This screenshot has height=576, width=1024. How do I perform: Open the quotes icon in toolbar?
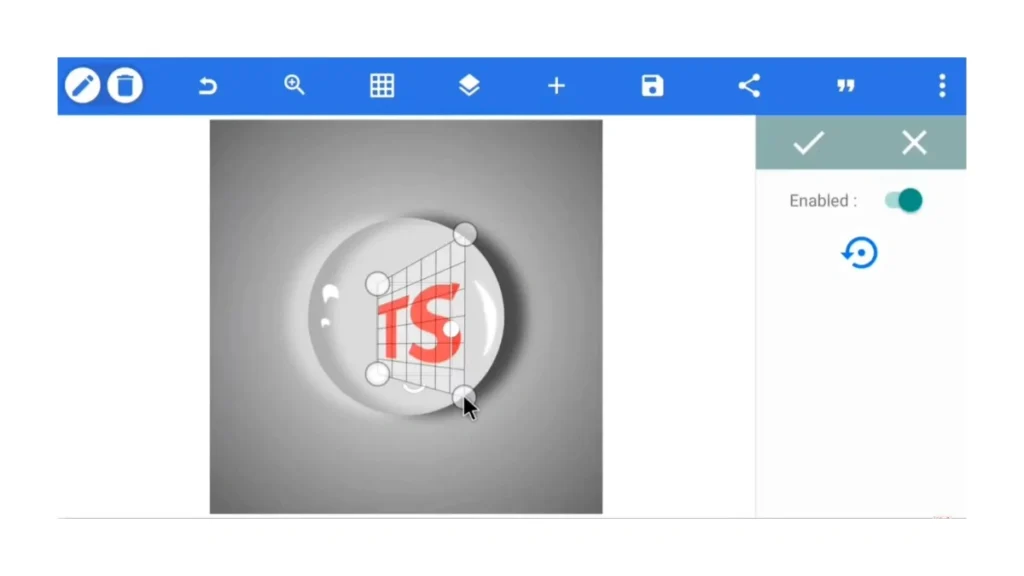(x=846, y=86)
